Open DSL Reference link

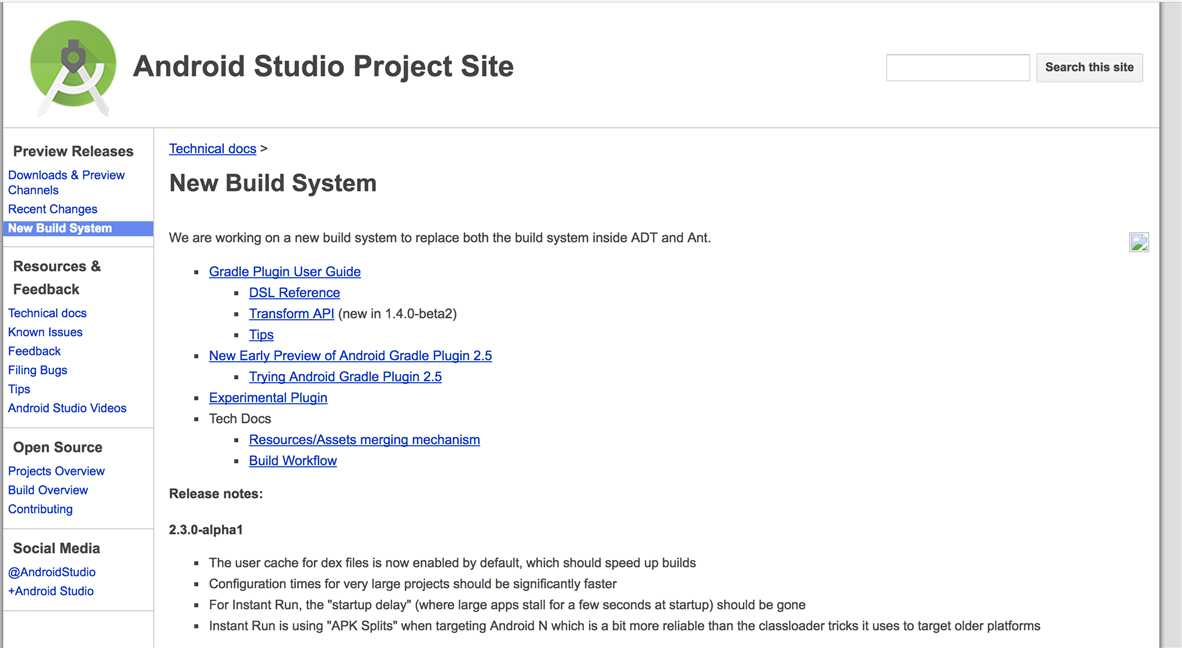click(x=295, y=292)
